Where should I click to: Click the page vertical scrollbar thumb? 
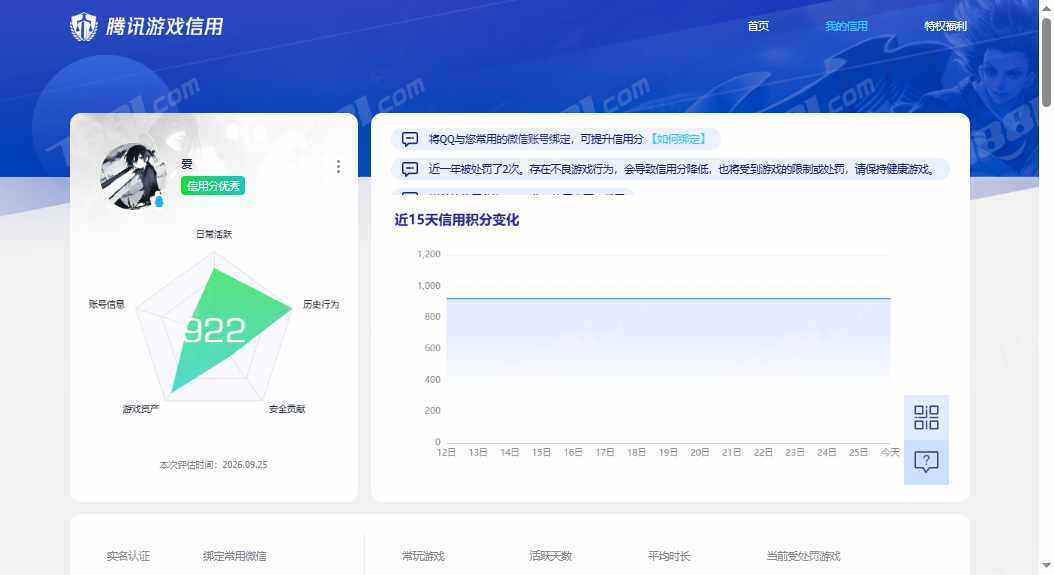coord(1047,62)
